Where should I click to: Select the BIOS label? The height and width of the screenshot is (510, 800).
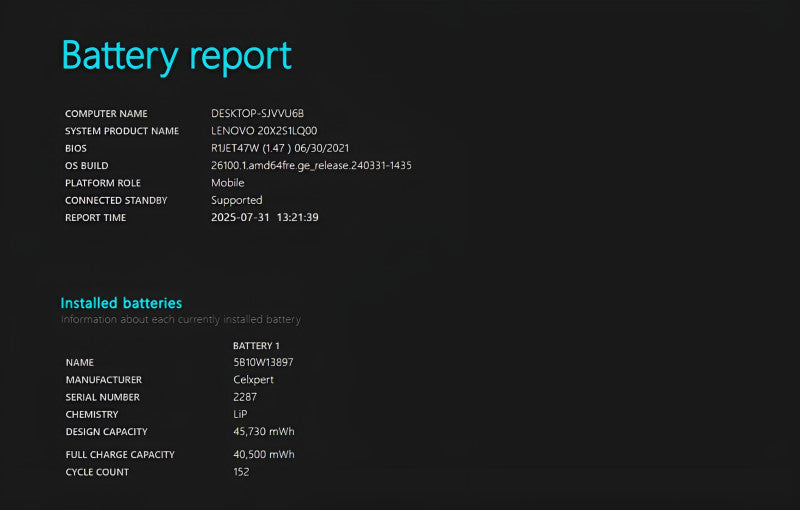pyautogui.click(x=76, y=148)
